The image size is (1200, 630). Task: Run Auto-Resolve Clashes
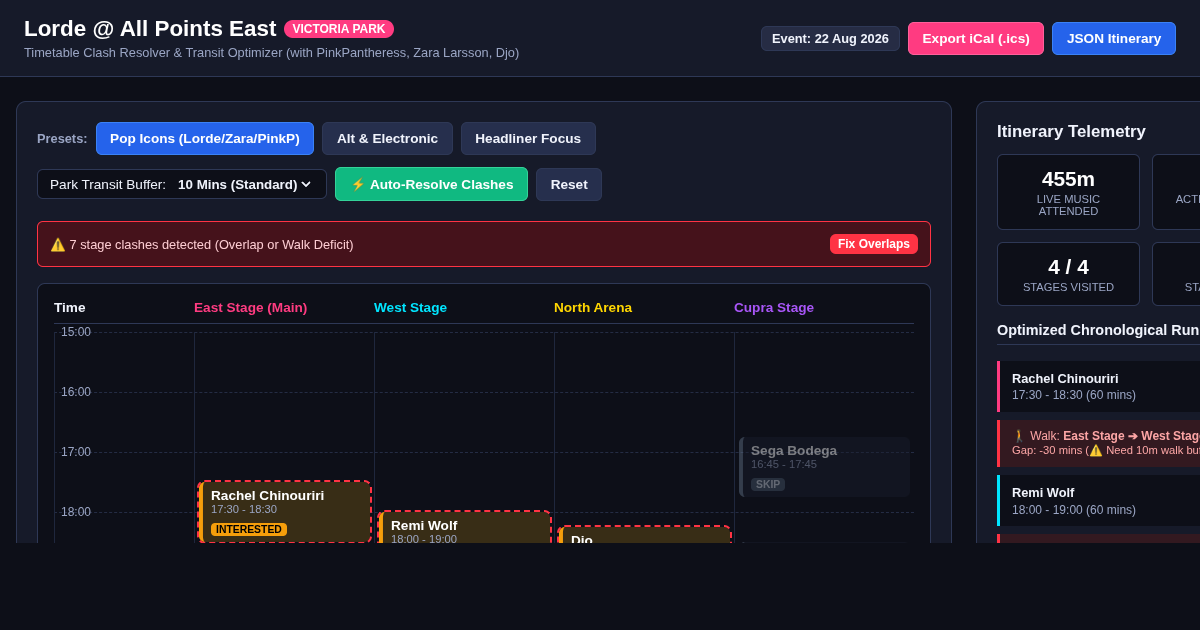(431, 184)
